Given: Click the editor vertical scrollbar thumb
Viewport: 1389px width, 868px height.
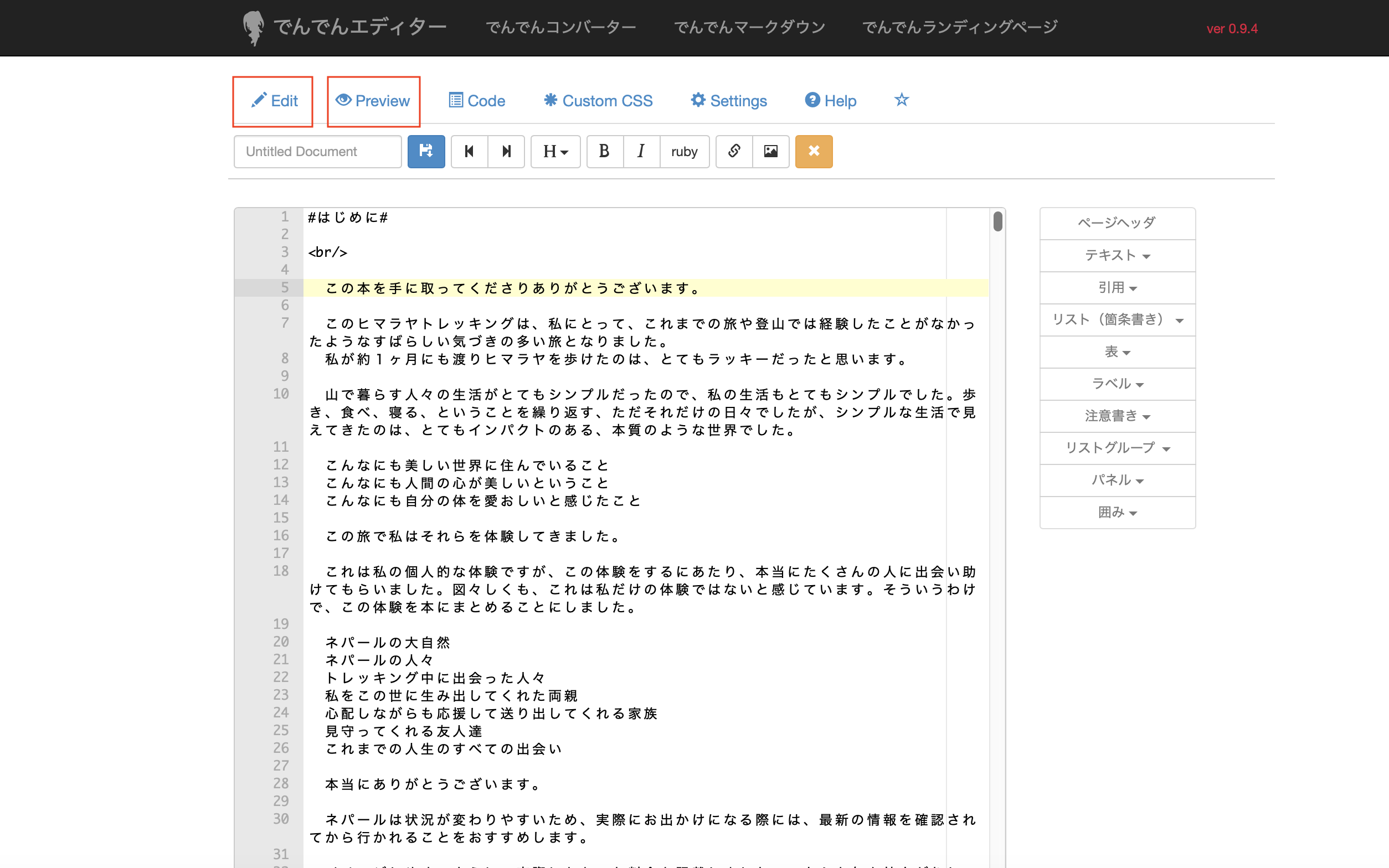Looking at the screenshot, I should click(x=997, y=221).
